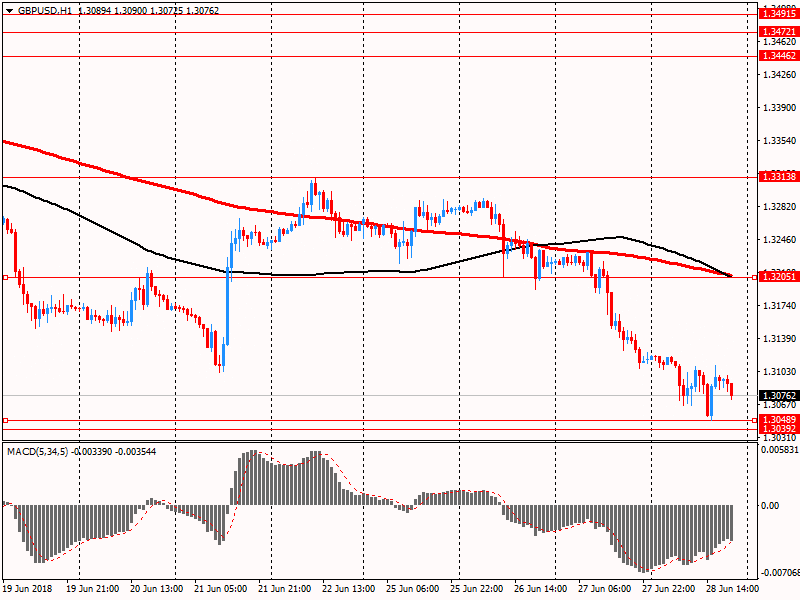Select the 1.34721 price level label
The image size is (800, 600).
tap(779, 32)
